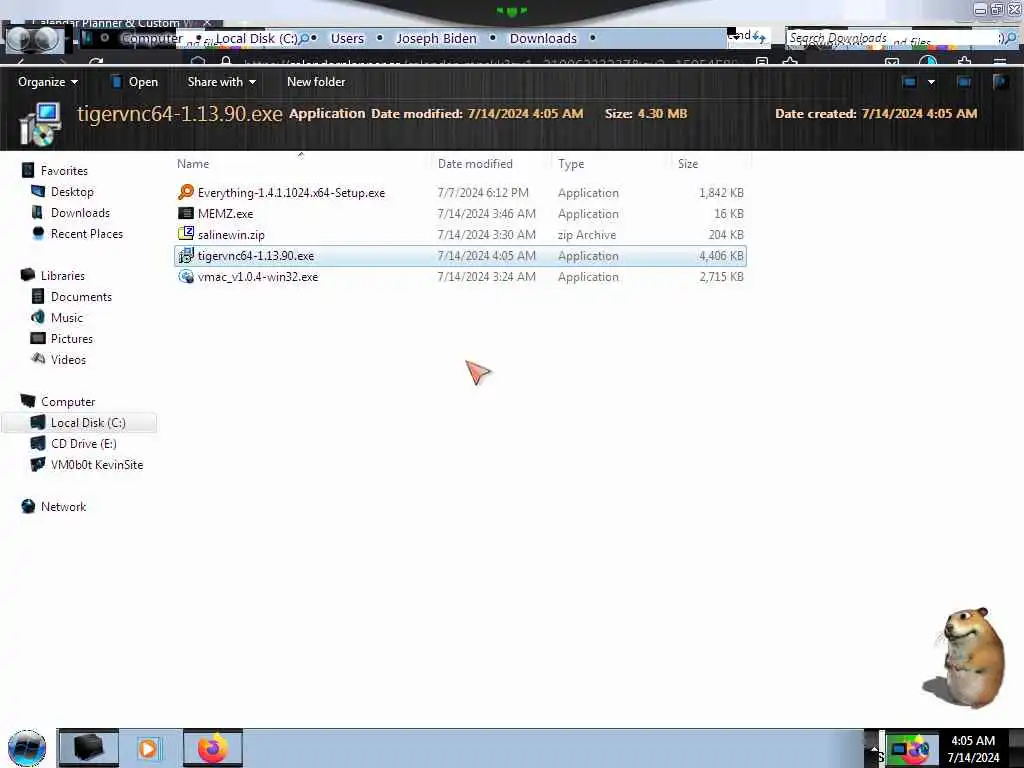Image resolution: width=1024 pixels, height=768 pixels.
Task: Sort files by Date modified column
Action: point(475,164)
